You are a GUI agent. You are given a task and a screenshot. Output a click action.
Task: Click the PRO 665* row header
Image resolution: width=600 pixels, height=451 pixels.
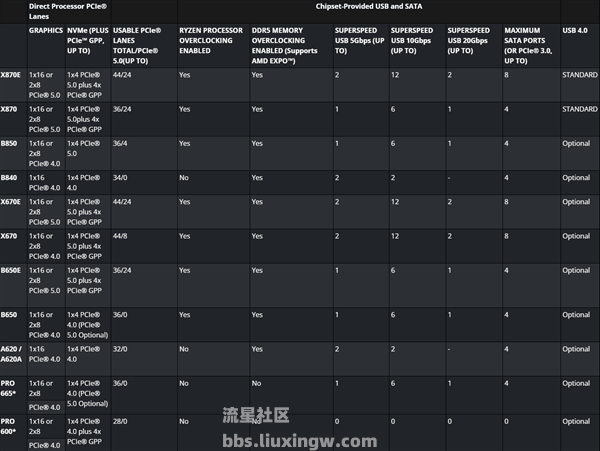[8, 388]
